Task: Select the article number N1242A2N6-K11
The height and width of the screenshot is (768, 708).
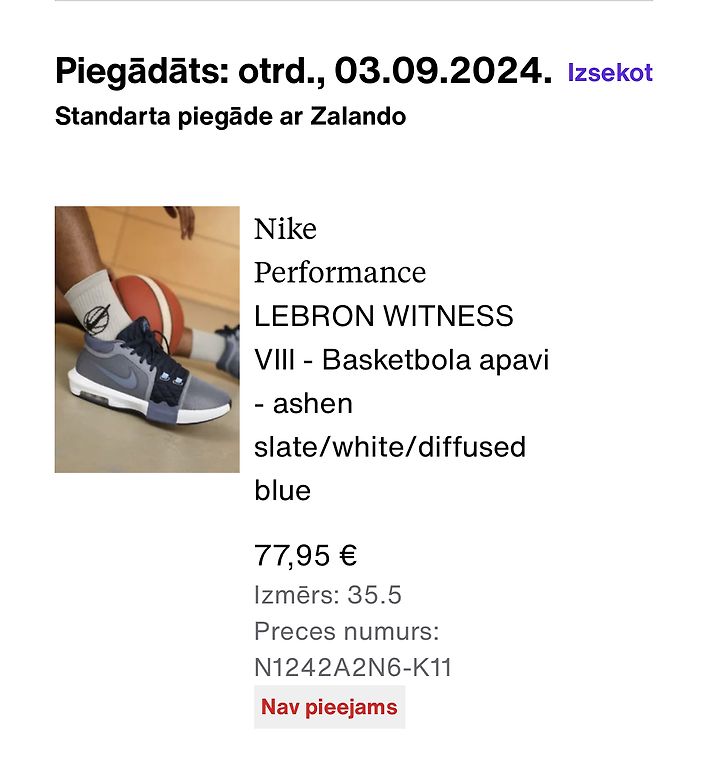Action: coord(353,668)
